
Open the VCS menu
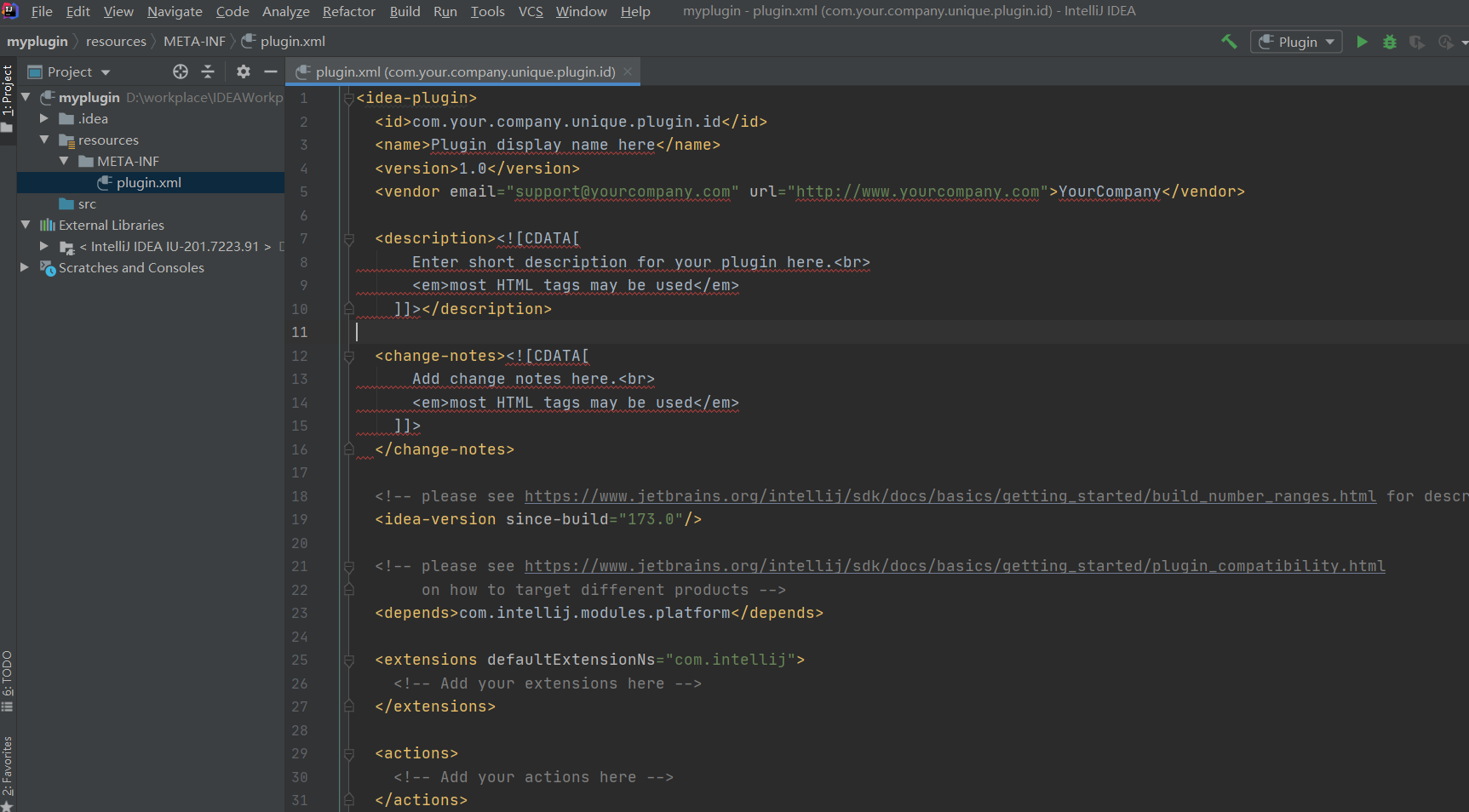(531, 11)
